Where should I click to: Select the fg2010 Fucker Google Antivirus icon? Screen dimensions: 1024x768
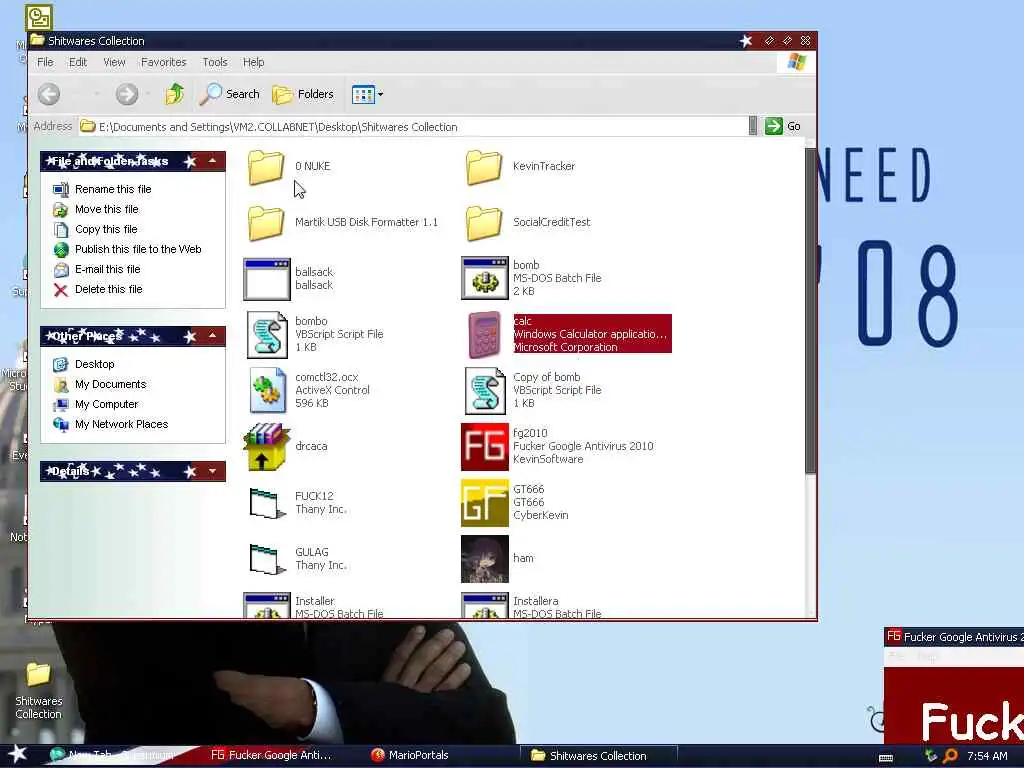[485, 447]
